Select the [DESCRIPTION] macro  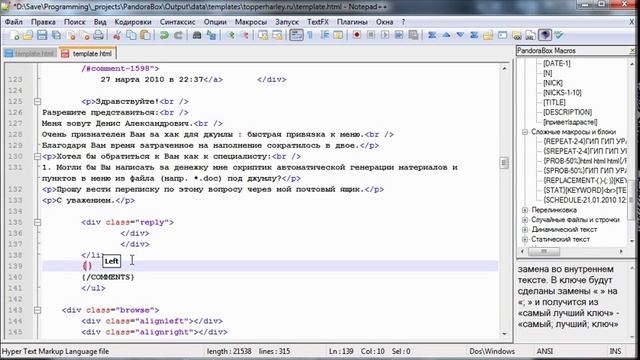pyautogui.click(x=567, y=112)
